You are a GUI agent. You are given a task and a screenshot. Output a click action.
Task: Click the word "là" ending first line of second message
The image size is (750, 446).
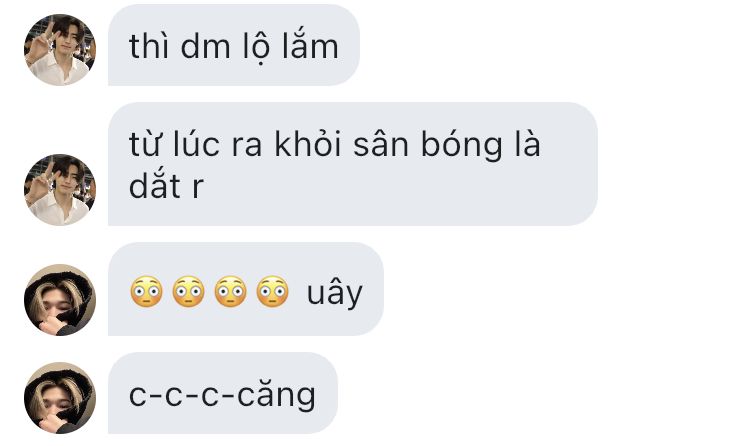coord(528,142)
